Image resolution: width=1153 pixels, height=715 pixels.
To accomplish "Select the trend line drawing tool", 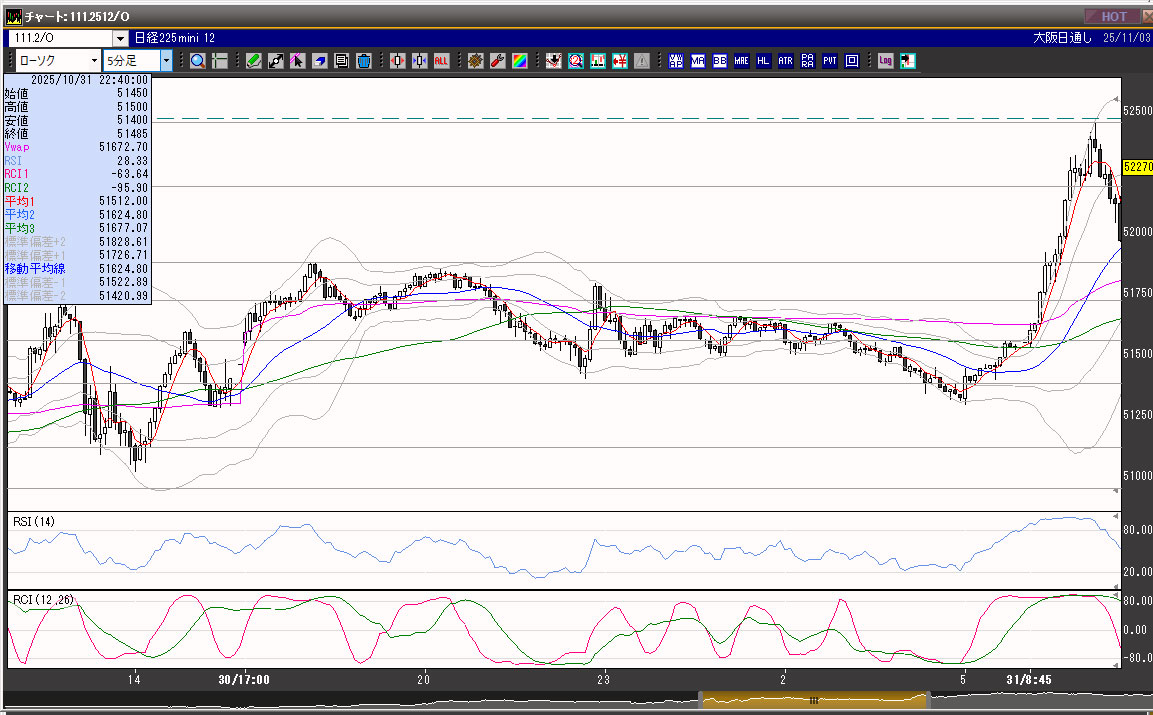I will coord(275,61).
